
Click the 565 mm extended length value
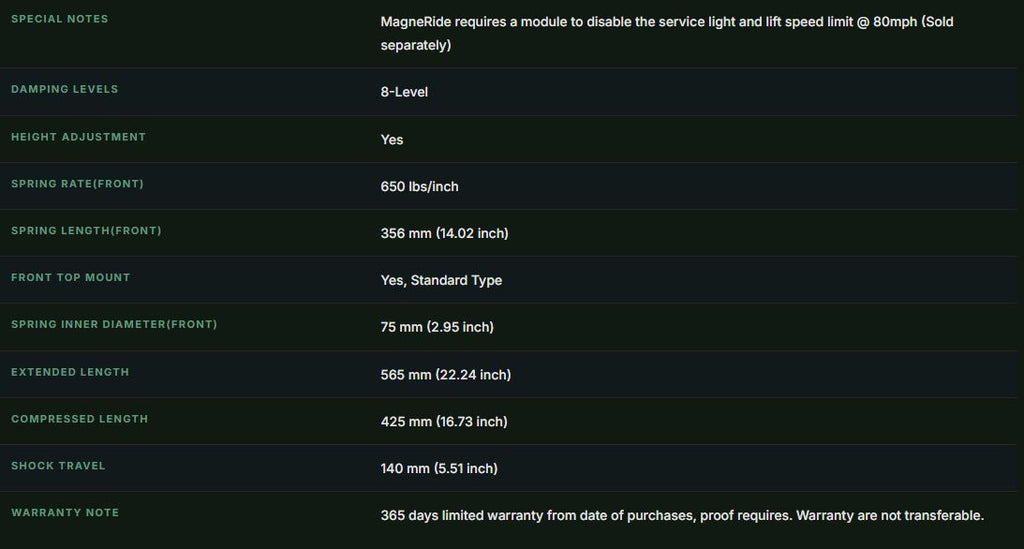click(x=445, y=375)
